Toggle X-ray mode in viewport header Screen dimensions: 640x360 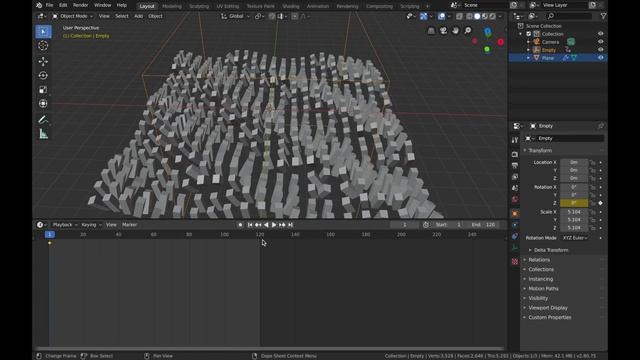459,16
